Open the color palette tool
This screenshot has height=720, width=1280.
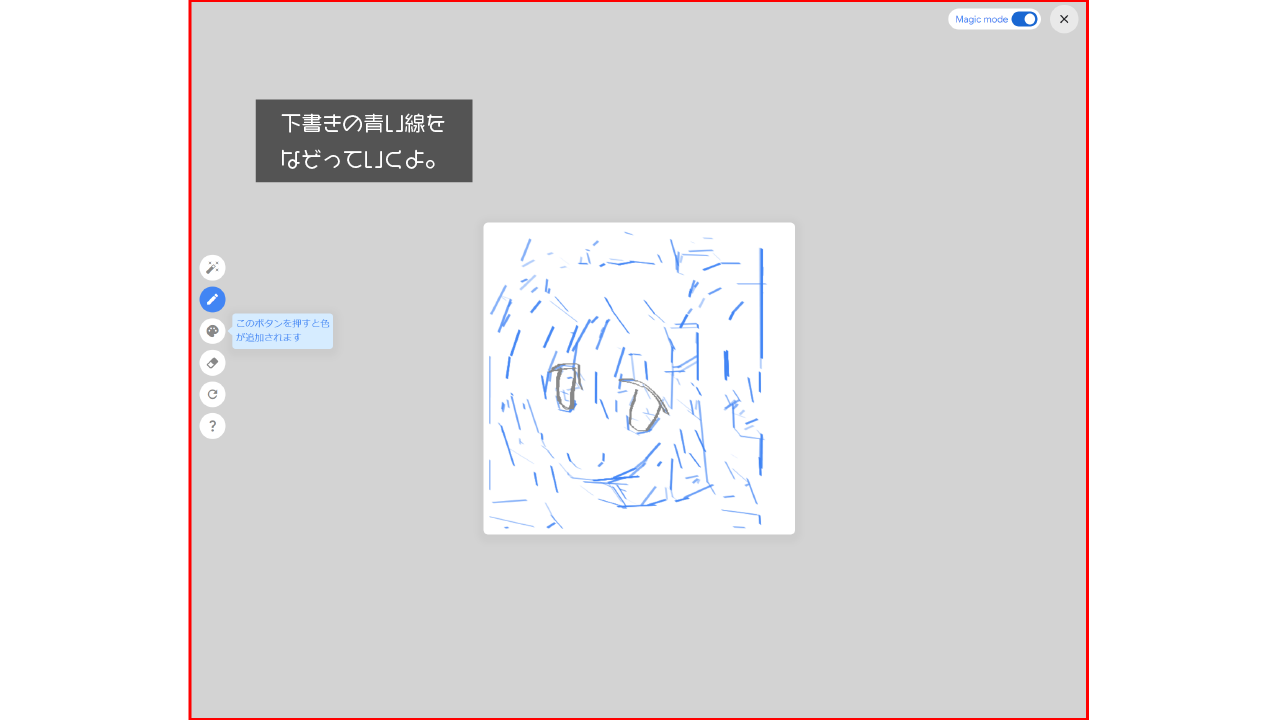212,331
